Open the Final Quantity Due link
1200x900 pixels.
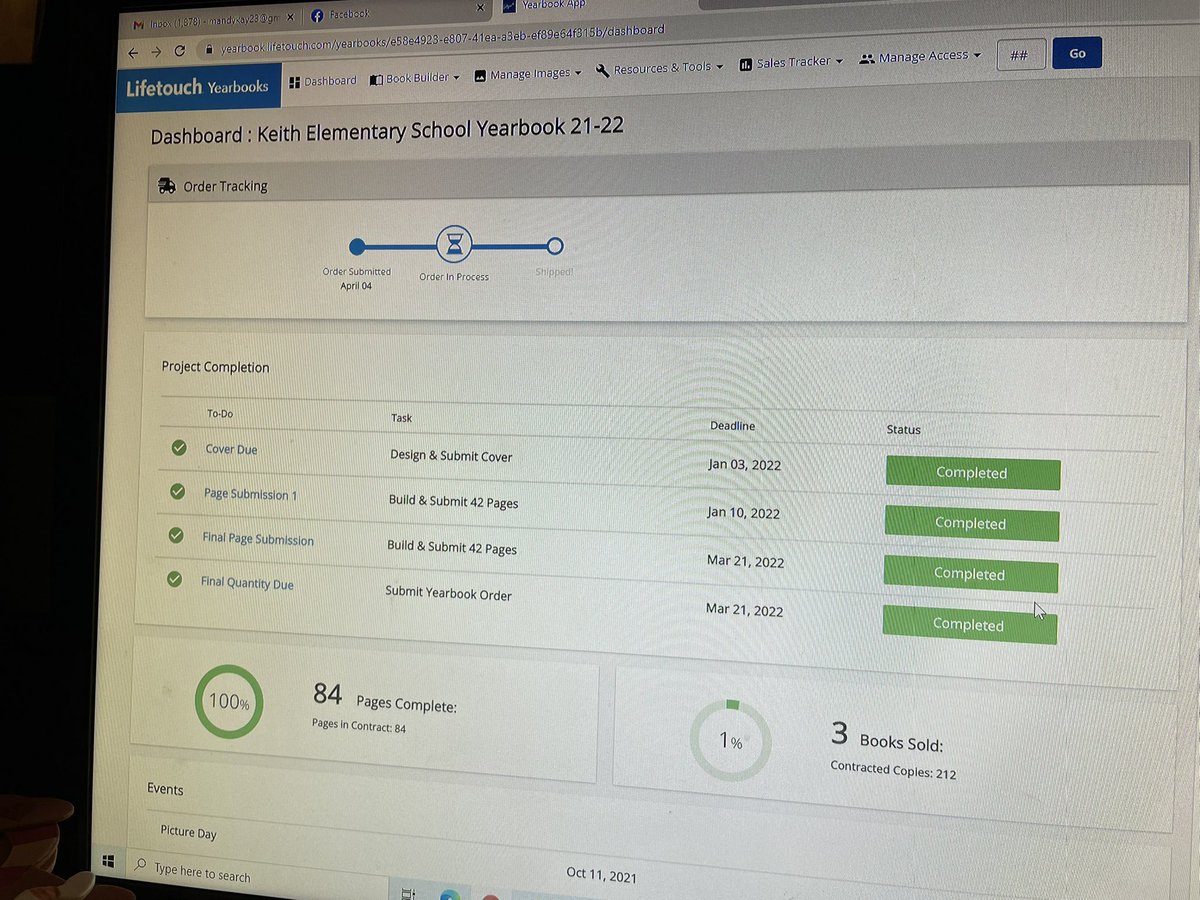pos(247,582)
